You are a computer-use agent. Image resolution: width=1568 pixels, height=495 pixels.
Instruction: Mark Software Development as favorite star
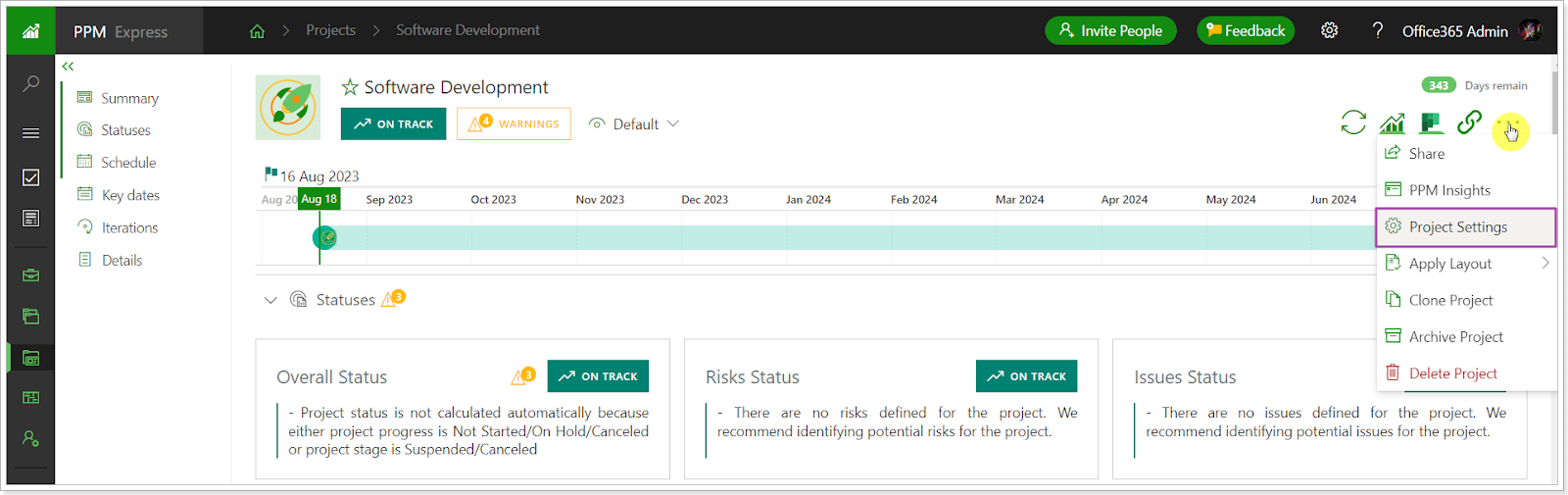350,87
